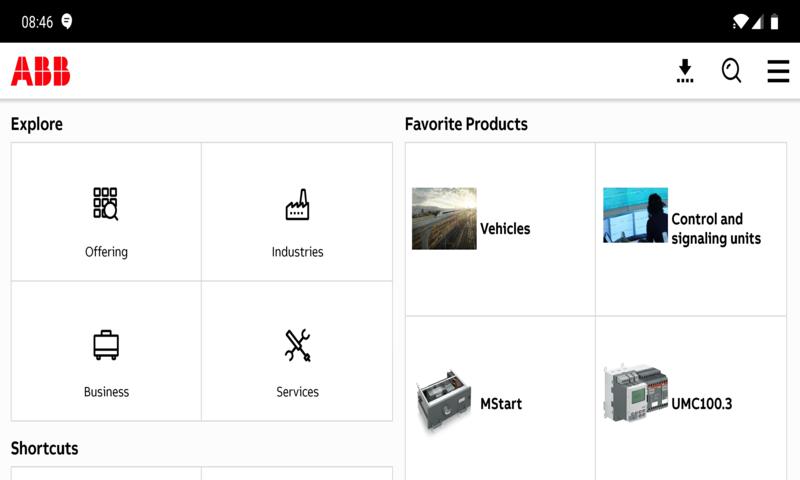Open the downloads icon in header
Image resolution: width=800 pixels, height=480 pixels.
click(685, 71)
